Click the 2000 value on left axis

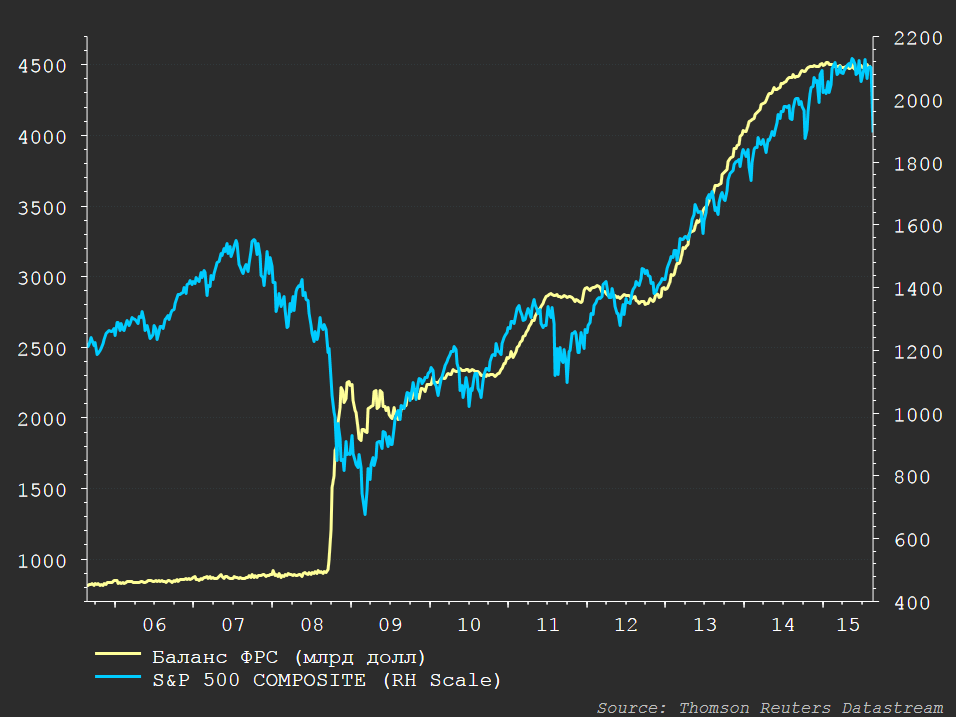click(x=42, y=419)
